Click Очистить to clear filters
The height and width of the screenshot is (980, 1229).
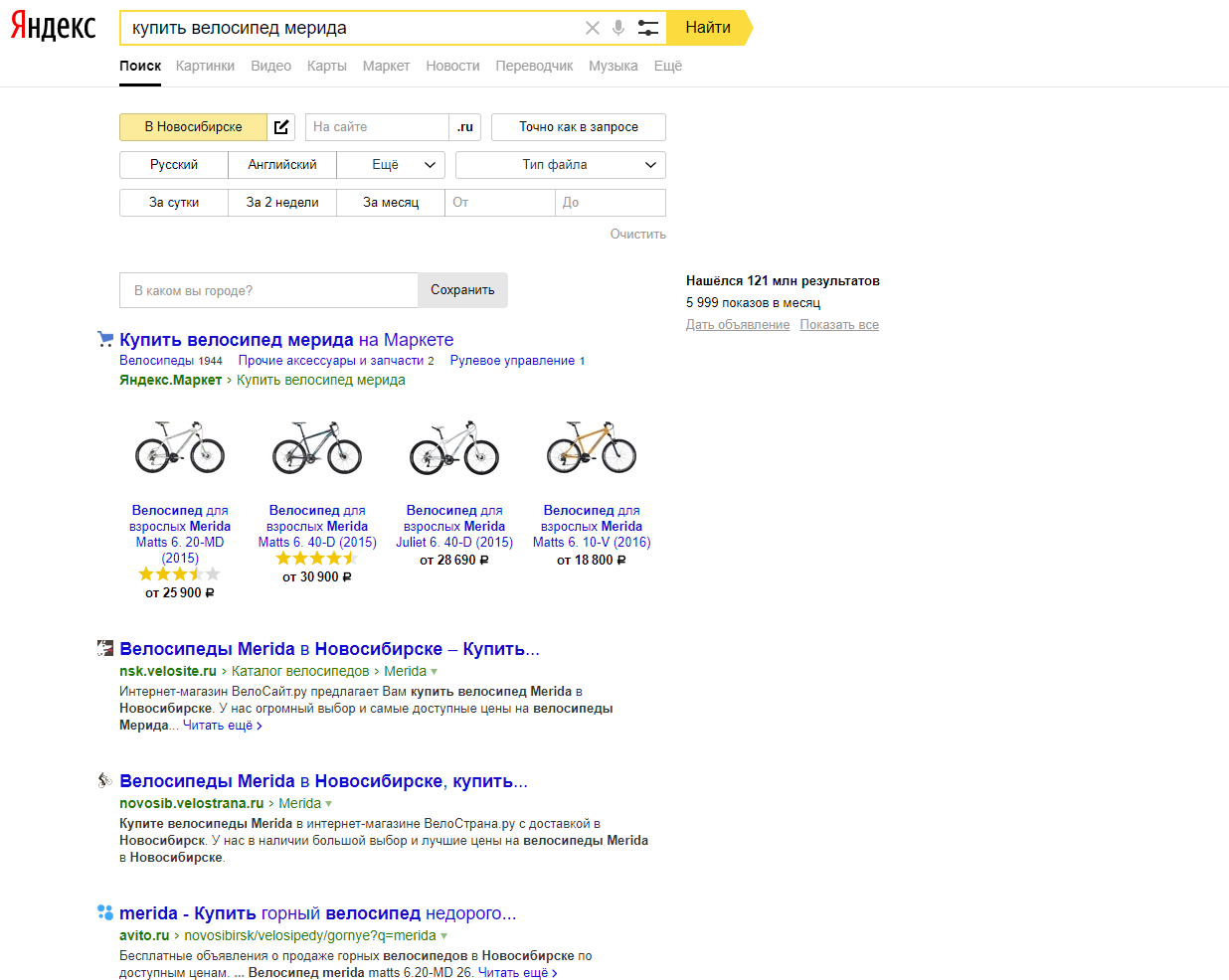(x=638, y=235)
